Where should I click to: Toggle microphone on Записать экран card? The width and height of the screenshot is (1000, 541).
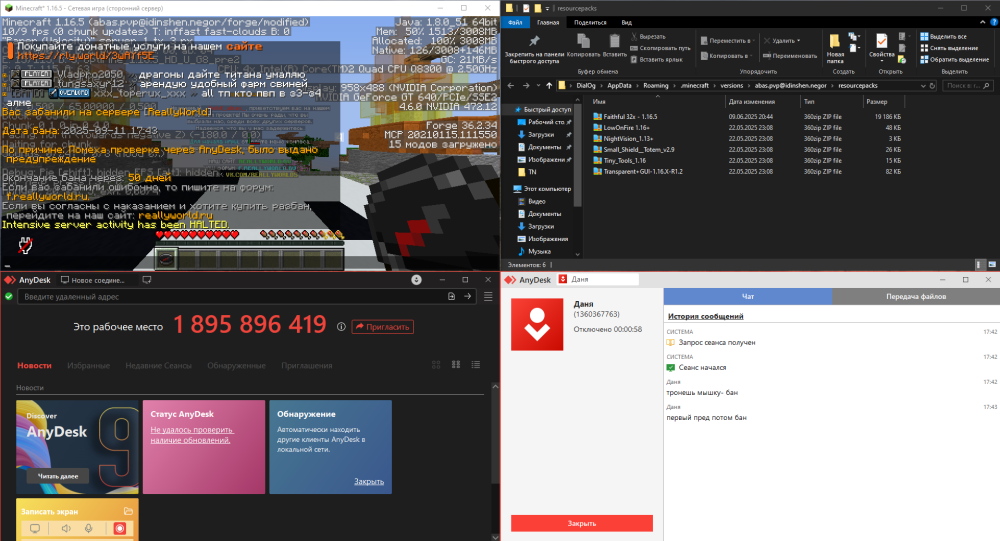(89, 528)
